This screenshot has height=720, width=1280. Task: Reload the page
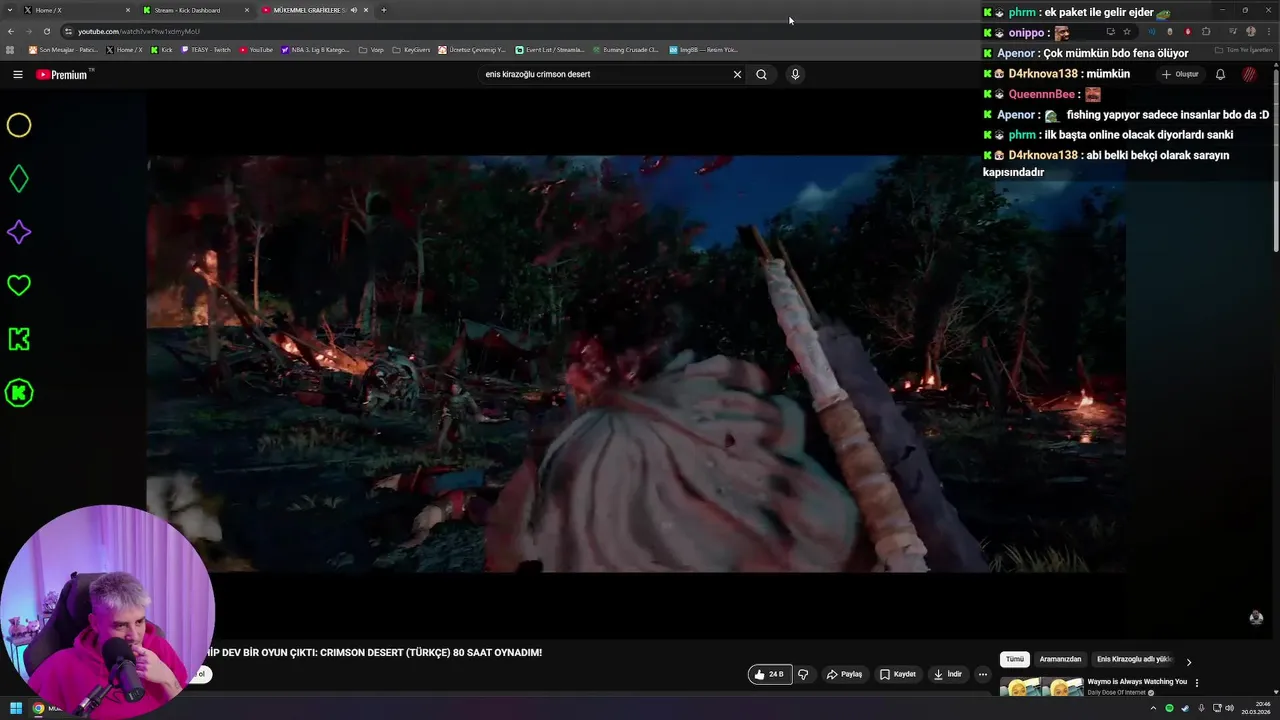click(x=46, y=31)
